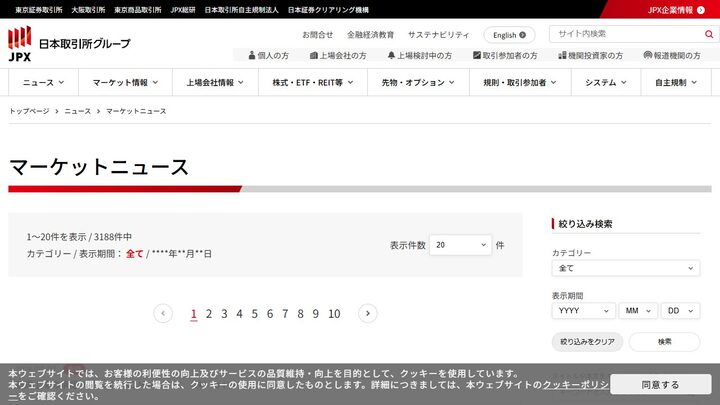This screenshot has height=405, width=720.
Task: Open 大阪取引所 link
Action: click(x=88, y=10)
